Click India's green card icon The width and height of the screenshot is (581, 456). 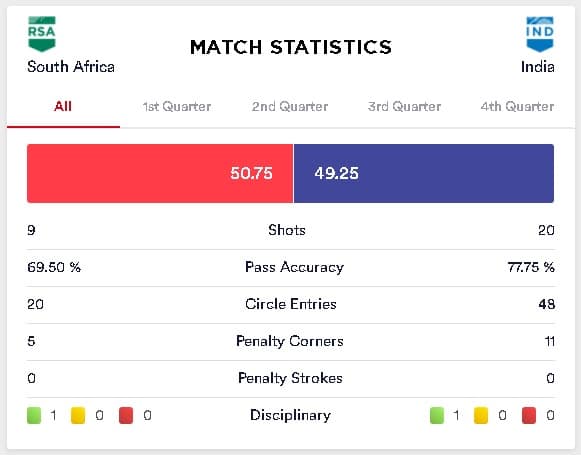[x=437, y=415]
